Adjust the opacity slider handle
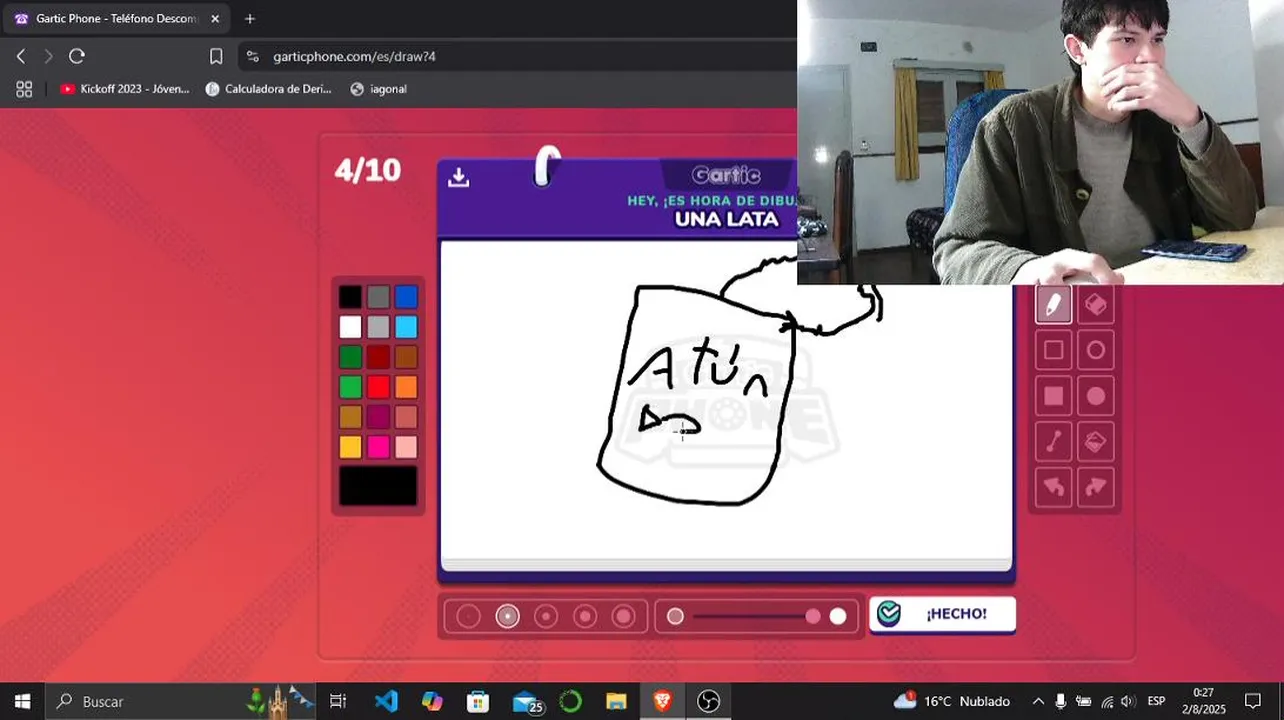Screen dimensions: 1284x720 (x=813, y=616)
